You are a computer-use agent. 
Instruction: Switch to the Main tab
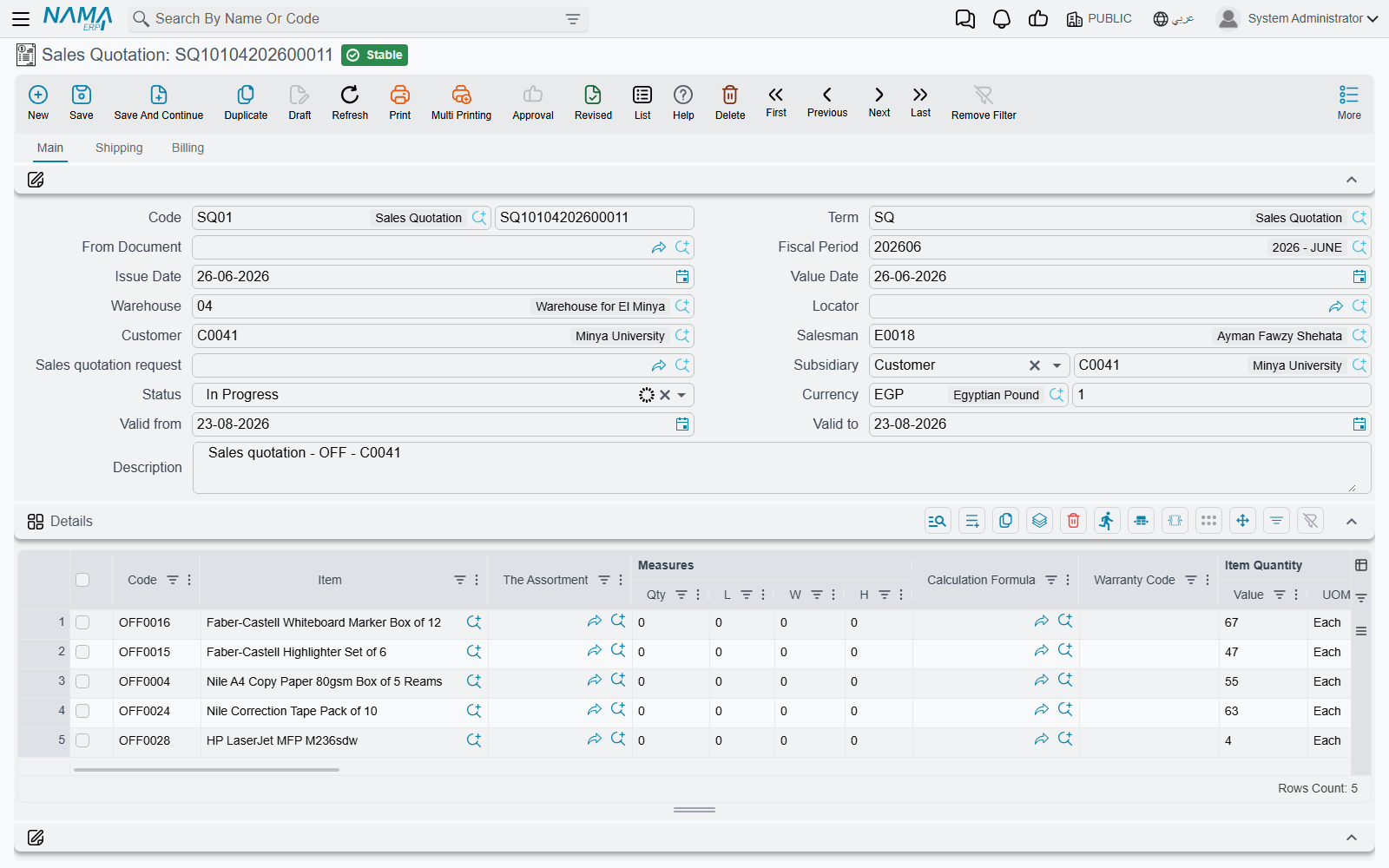pyautogui.click(x=50, y=148)
